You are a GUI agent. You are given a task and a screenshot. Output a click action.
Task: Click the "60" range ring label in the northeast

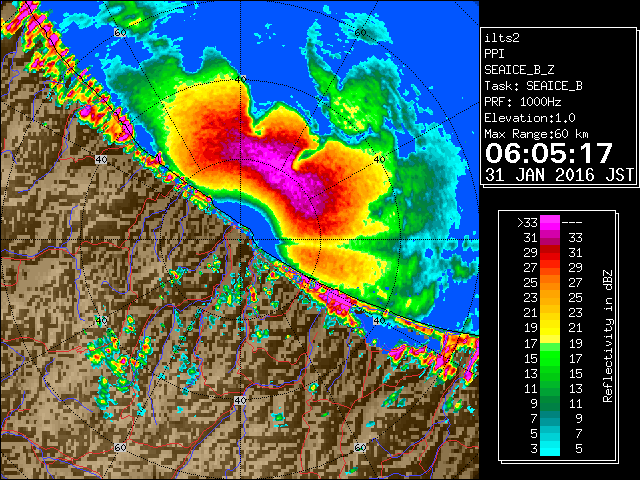coord(360,33)
